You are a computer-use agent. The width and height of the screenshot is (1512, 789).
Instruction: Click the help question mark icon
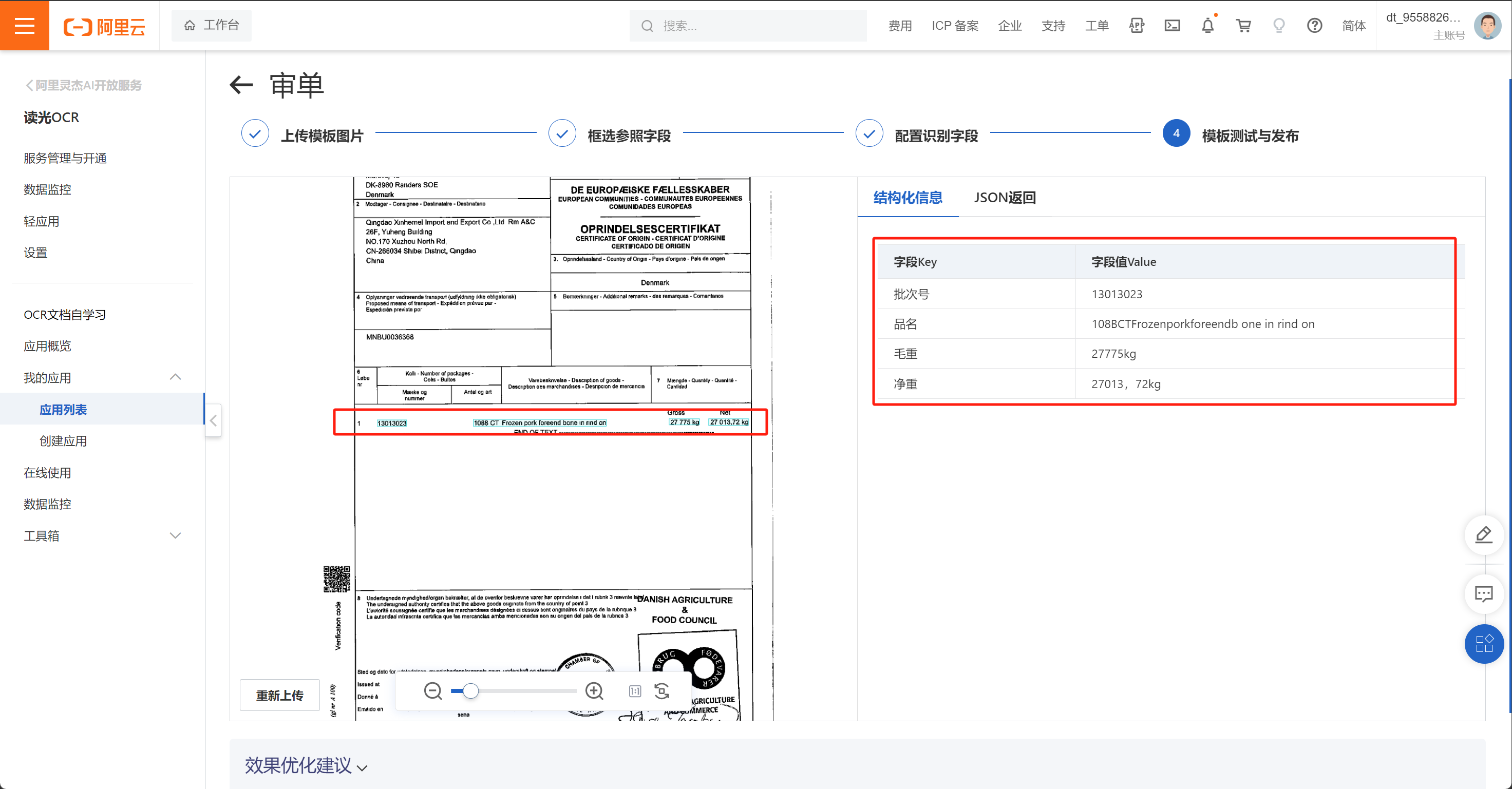1314,25
